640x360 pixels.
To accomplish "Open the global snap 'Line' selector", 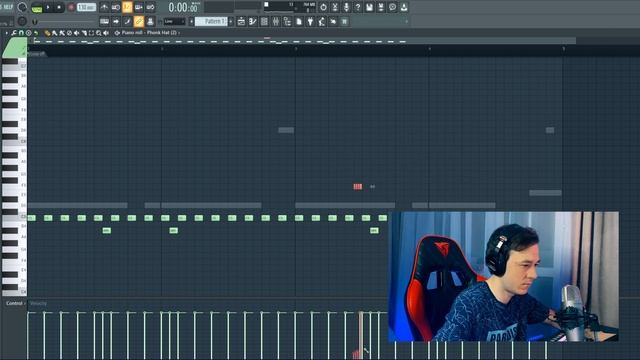I will pos(174,21).
